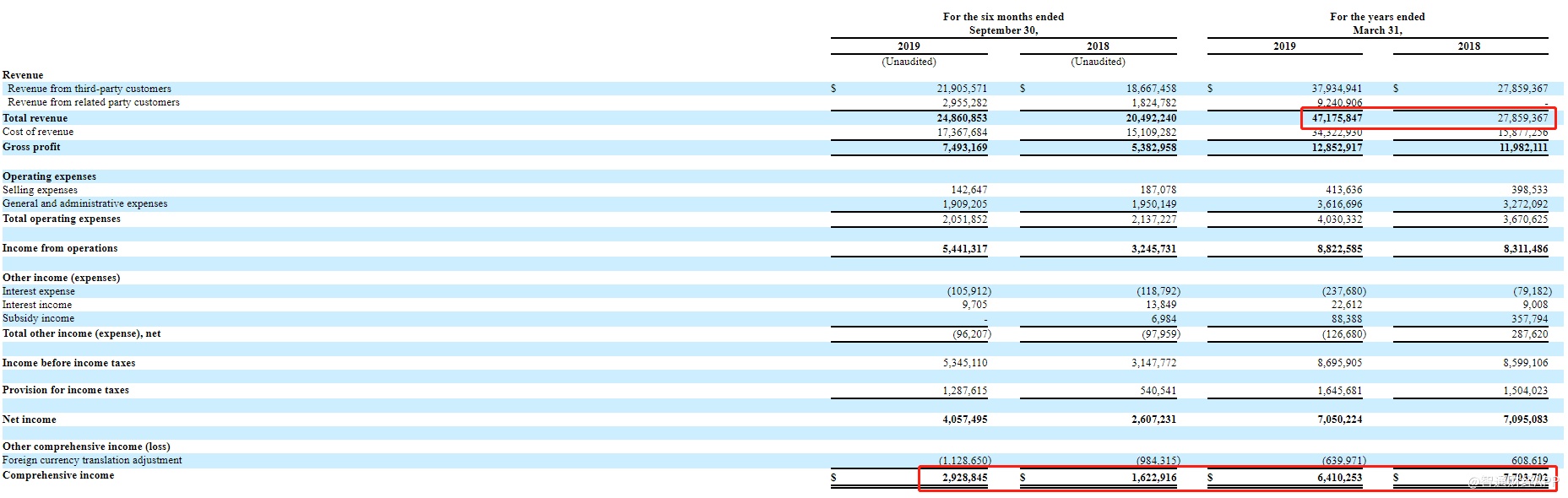Click the "Total revenue" row label
This screenshot has height=498, width=1568.
coord(35,118)
